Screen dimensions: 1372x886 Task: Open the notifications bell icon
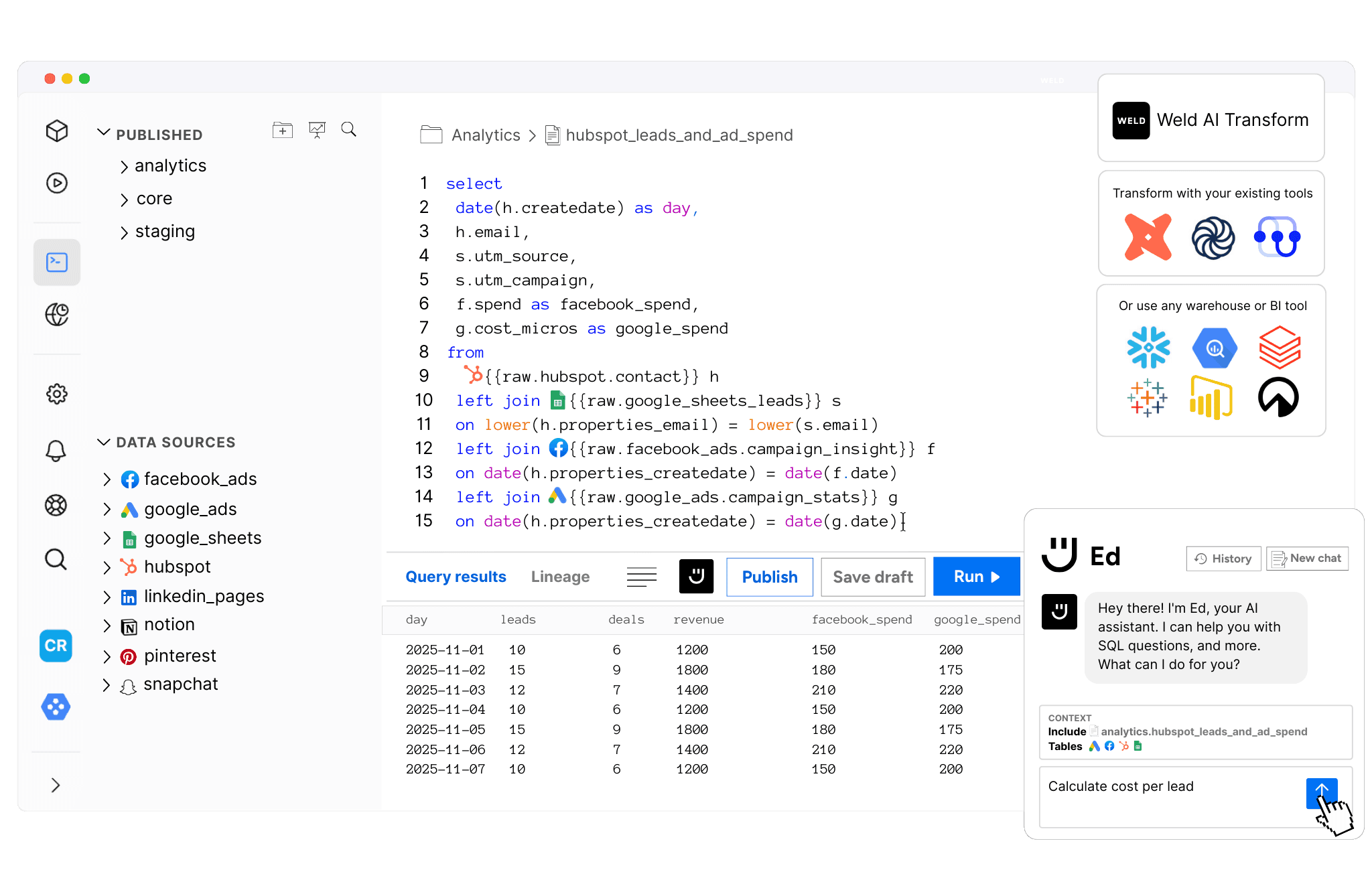[x=56, y=450]
